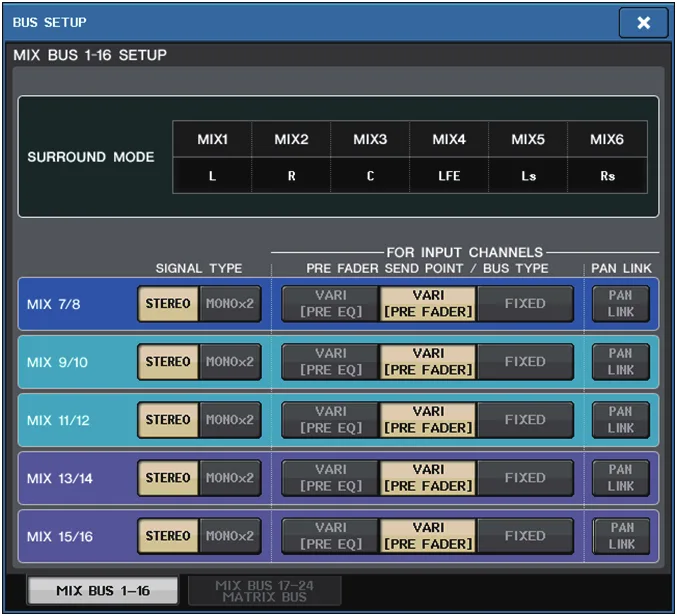The image size is (677, 616).
Task: Toggle PAN LINK for MIX 11/12
Action: (x=620, y=420)
